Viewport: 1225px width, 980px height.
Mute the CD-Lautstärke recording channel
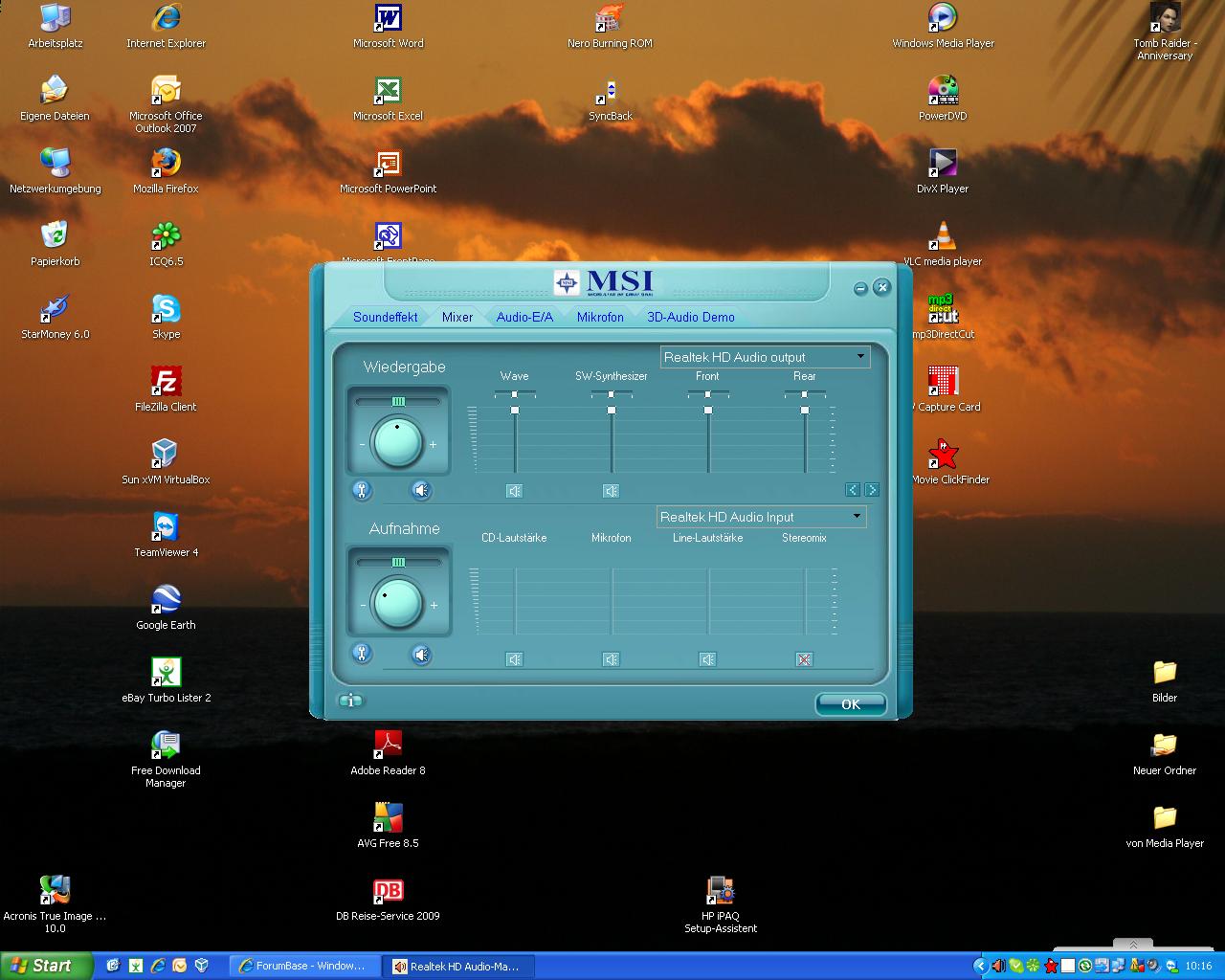(514, 659)
